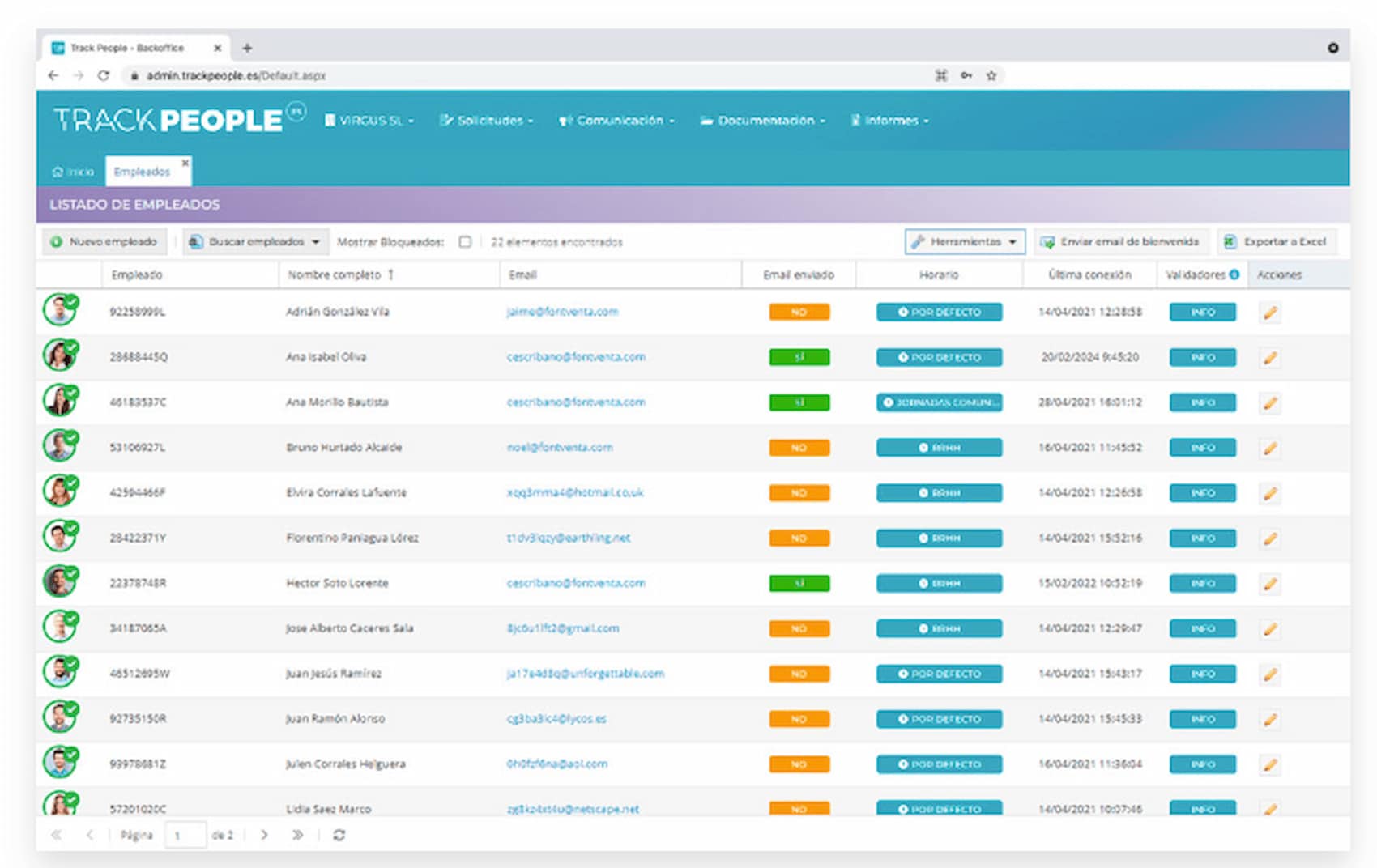
Task: Click edit pencil for Julen Corrales Helguera
Action: coord(1270,764)
